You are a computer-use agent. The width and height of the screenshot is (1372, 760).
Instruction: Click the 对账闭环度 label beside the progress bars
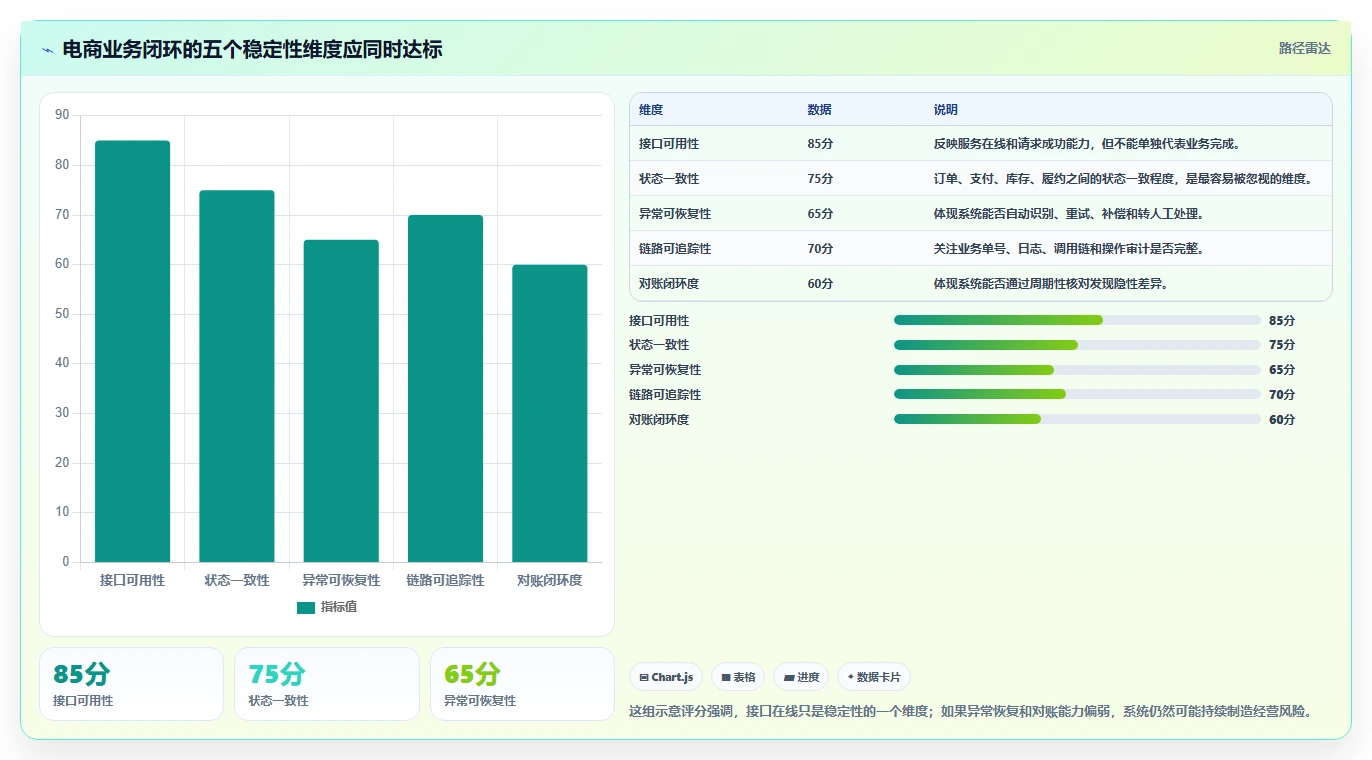click(659, 420)
